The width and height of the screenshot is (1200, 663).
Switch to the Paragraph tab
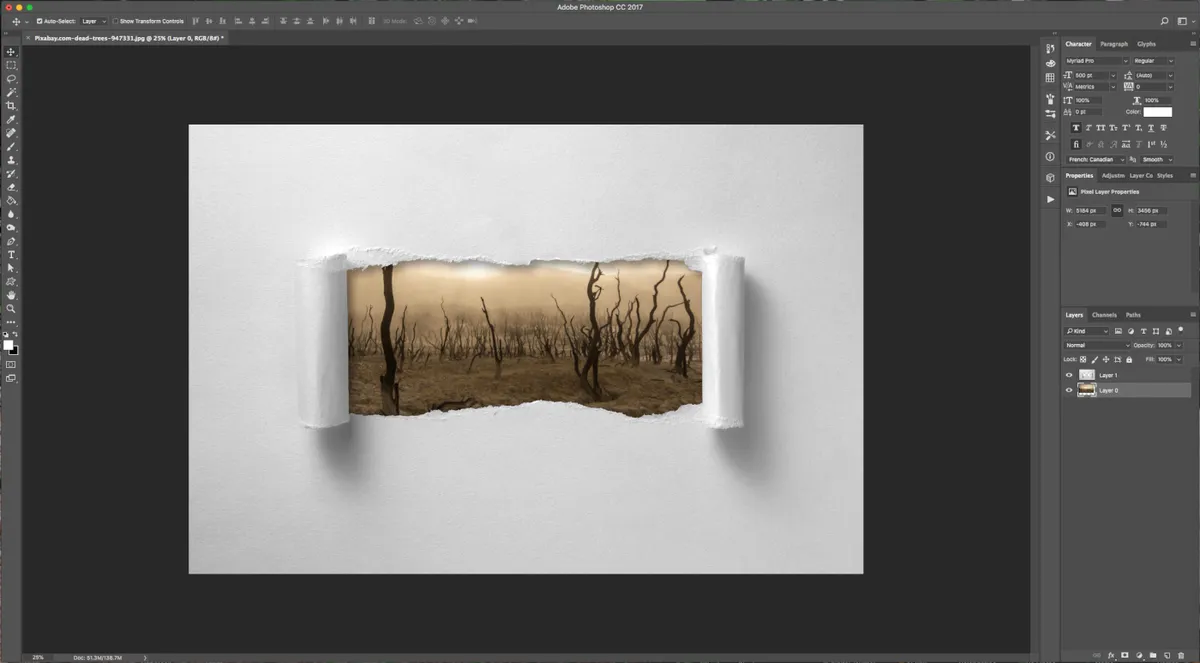(x=1114, y=44)
